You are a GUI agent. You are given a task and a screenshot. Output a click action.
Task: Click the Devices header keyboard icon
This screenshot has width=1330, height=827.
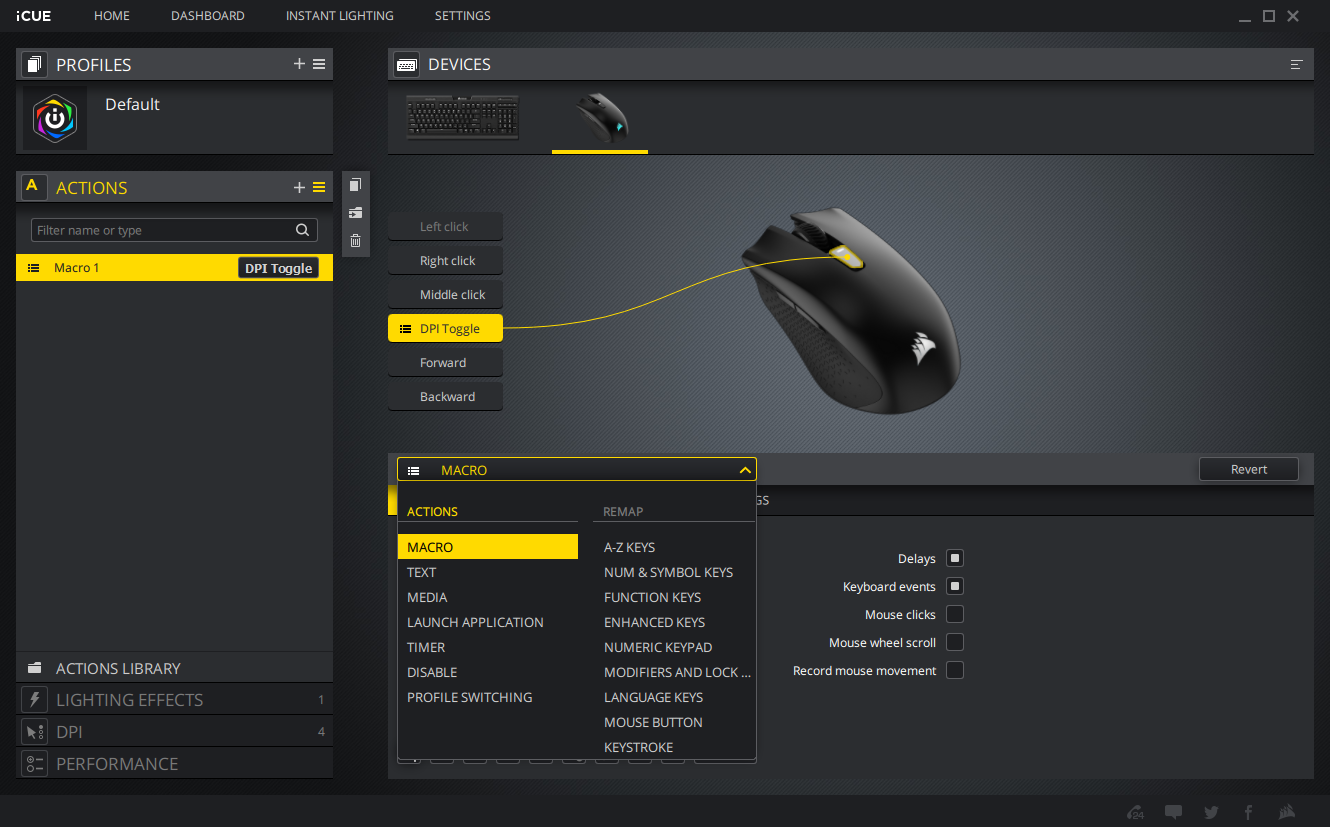coord(407,64)
